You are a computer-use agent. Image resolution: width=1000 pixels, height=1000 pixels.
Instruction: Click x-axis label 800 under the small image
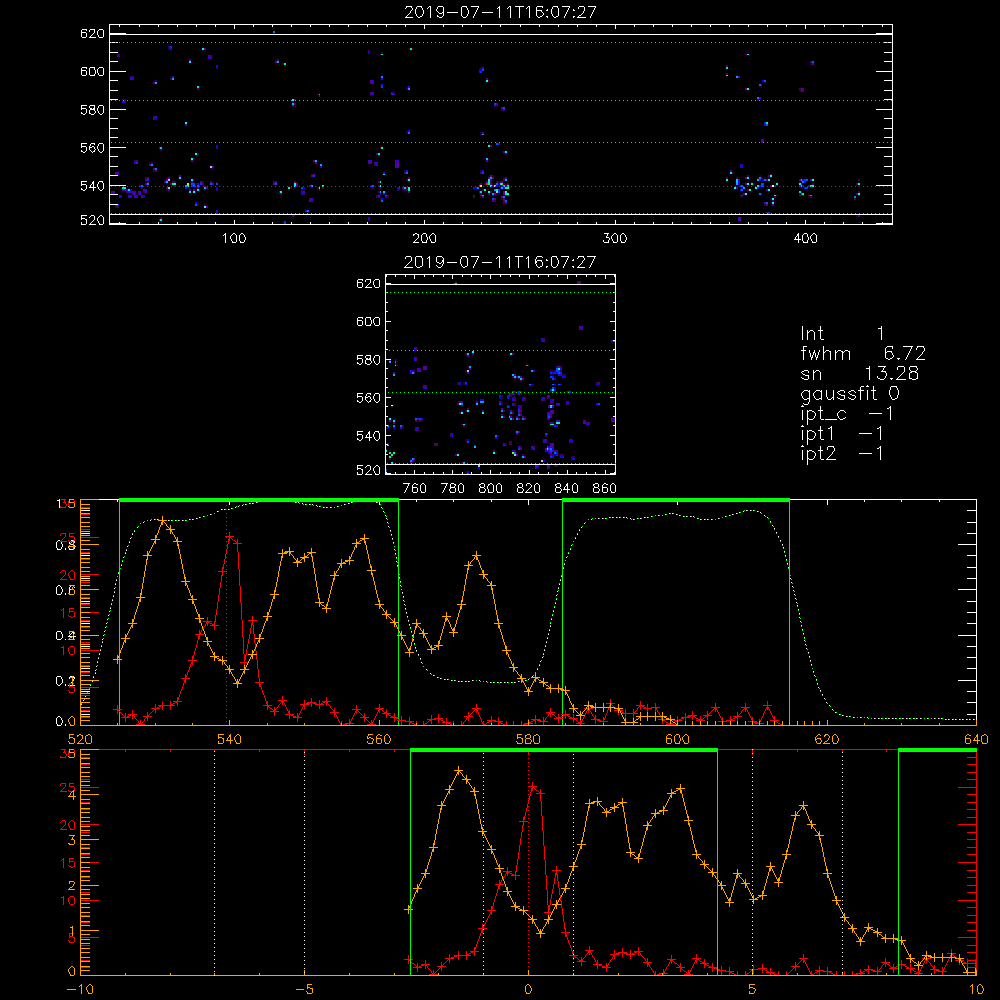[x=490, y=489]
